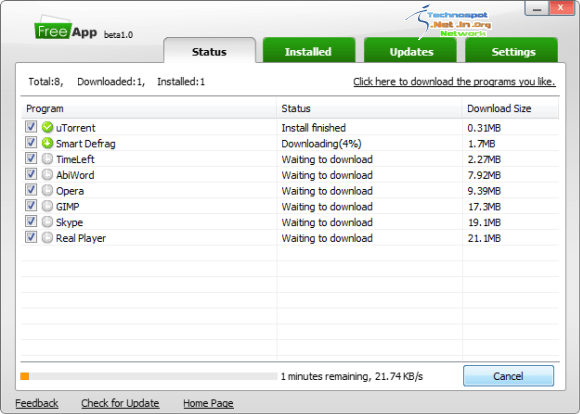Click the gray waiting icon beside GIMP
This screenshot has width=580, height=414.
47,206
